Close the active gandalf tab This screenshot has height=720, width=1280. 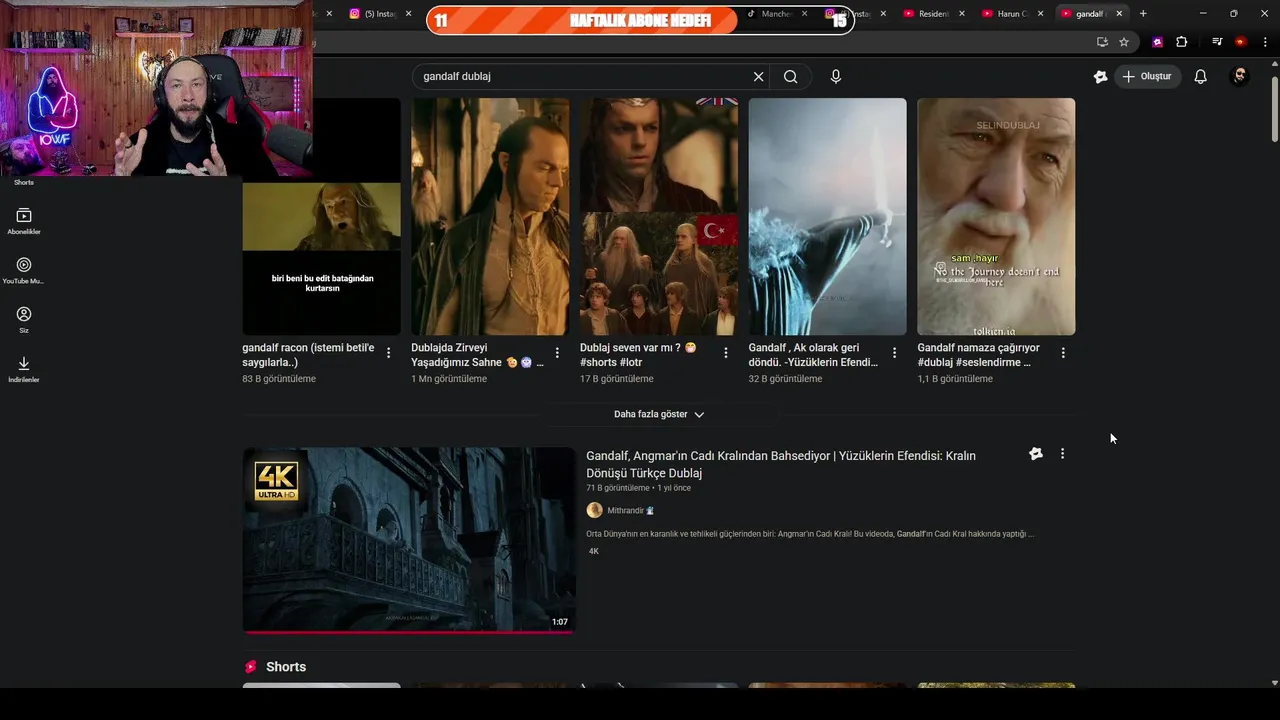(x=1119, y=13)
